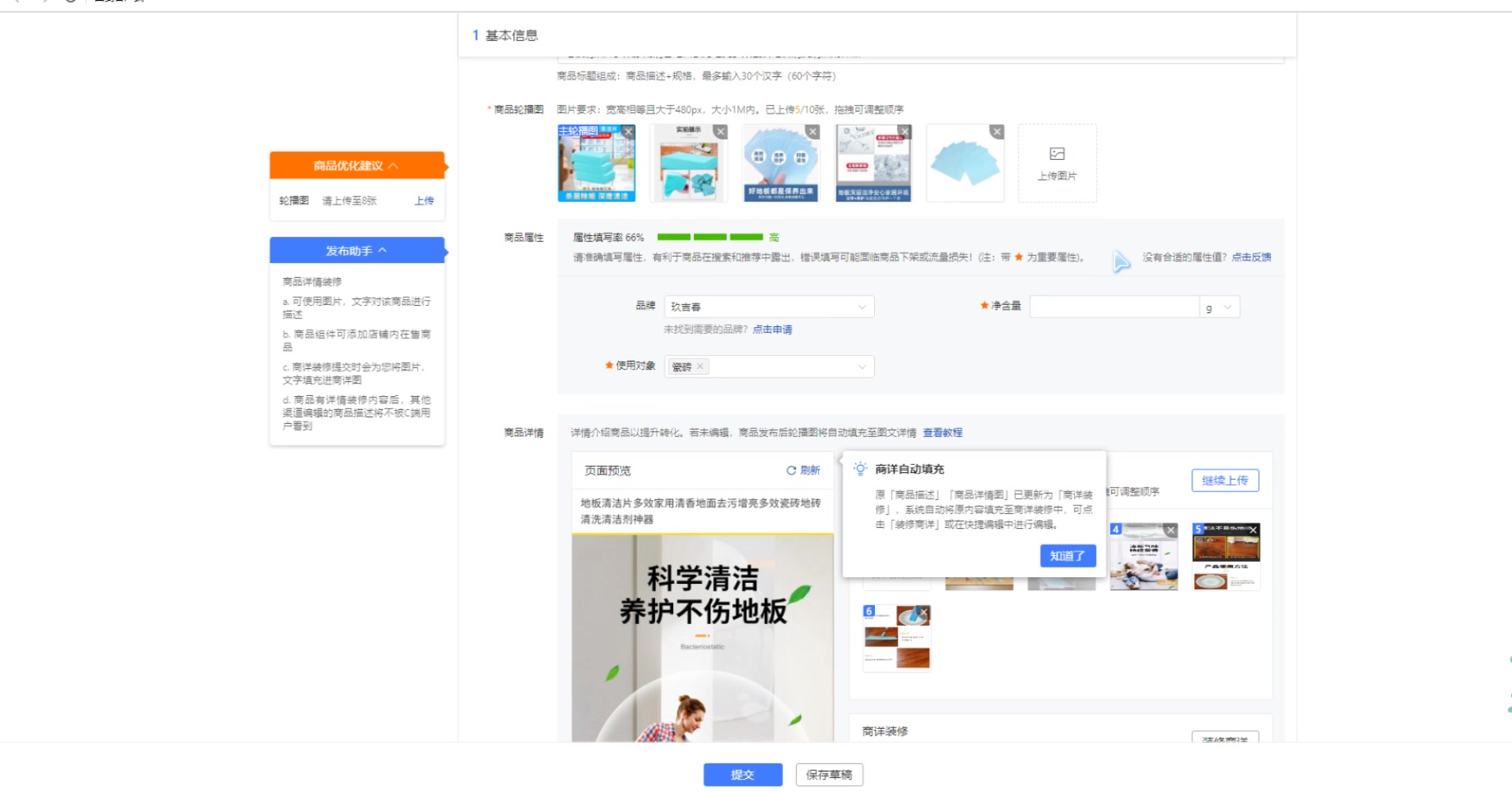
Task: Remove the fourth carousel image
Action: pyautogui.click(x=904, y=132)
